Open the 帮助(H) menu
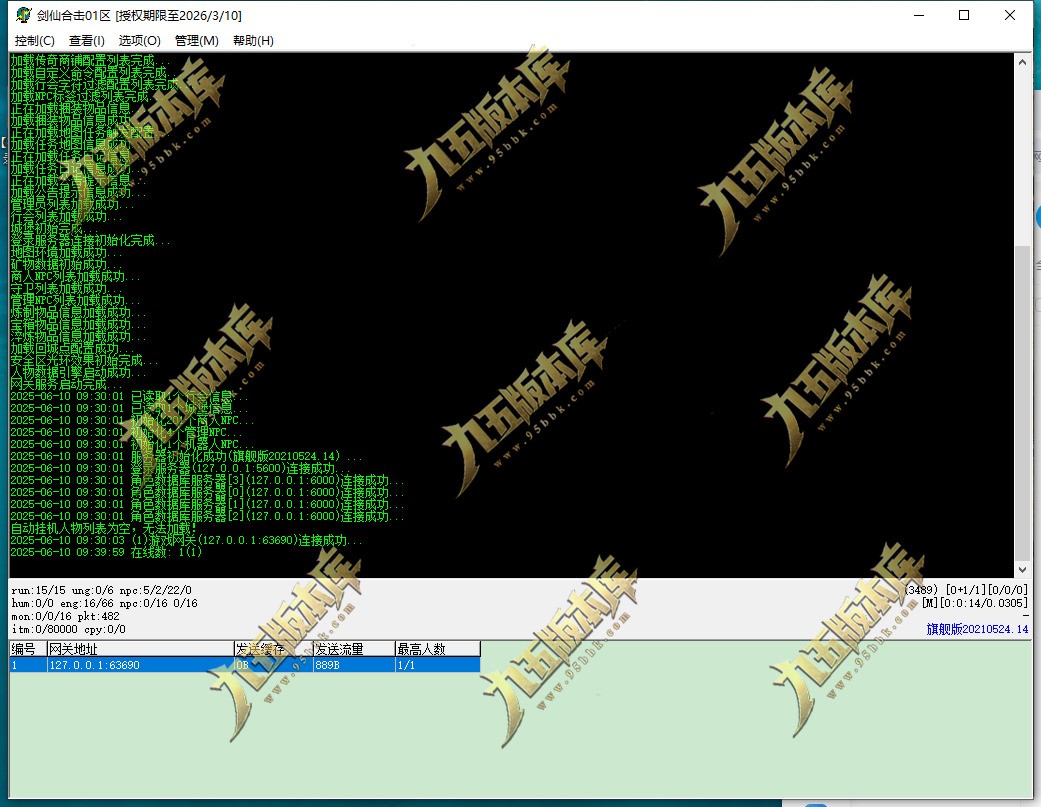Image resolution: width=1041 pixels, height=807 pixels. coord(253,40)
